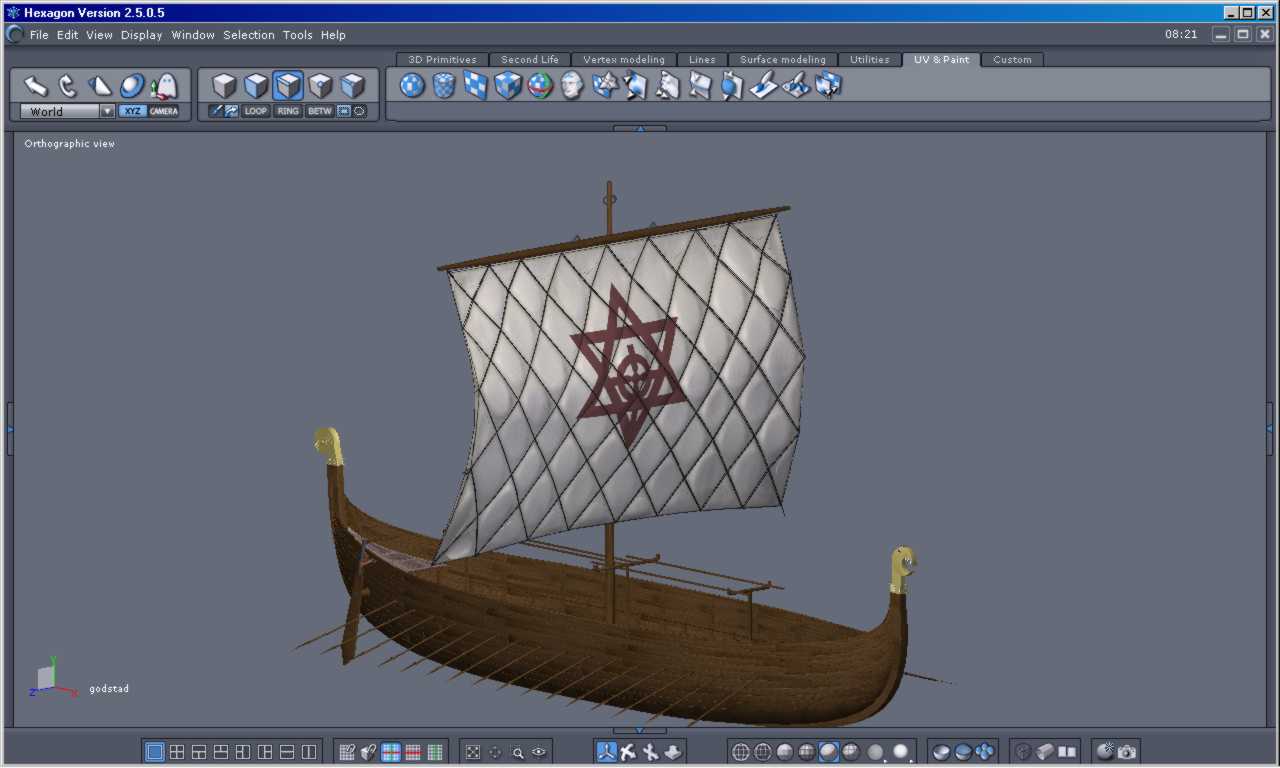Open the Window menu

coord(193,35)
